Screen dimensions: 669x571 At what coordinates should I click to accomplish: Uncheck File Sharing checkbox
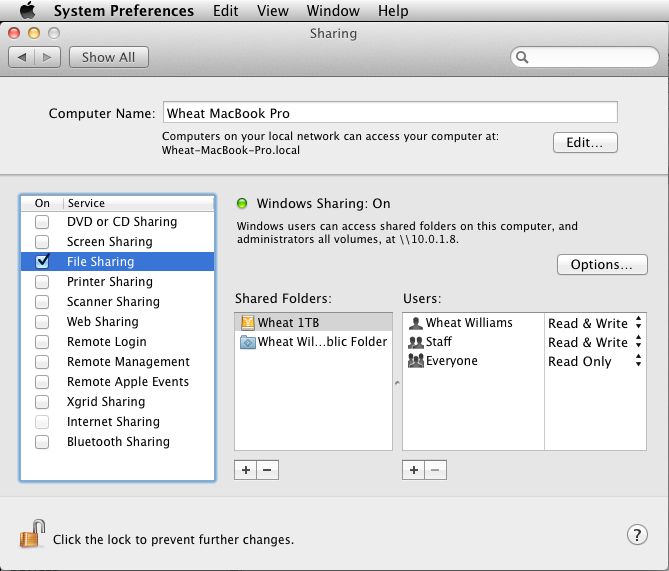[42, 261]
